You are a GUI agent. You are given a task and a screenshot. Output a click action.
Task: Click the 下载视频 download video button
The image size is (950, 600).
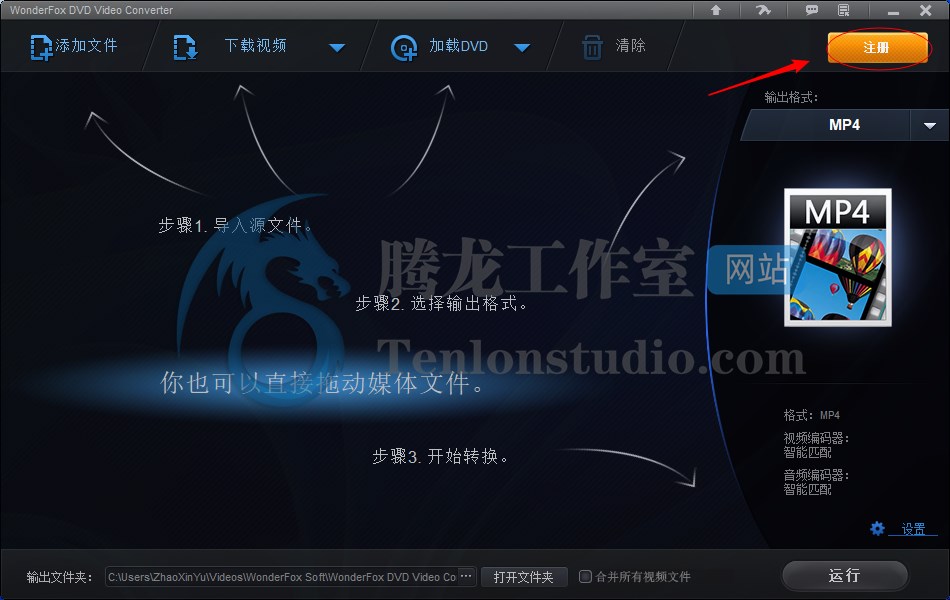(x=229, y=46)
